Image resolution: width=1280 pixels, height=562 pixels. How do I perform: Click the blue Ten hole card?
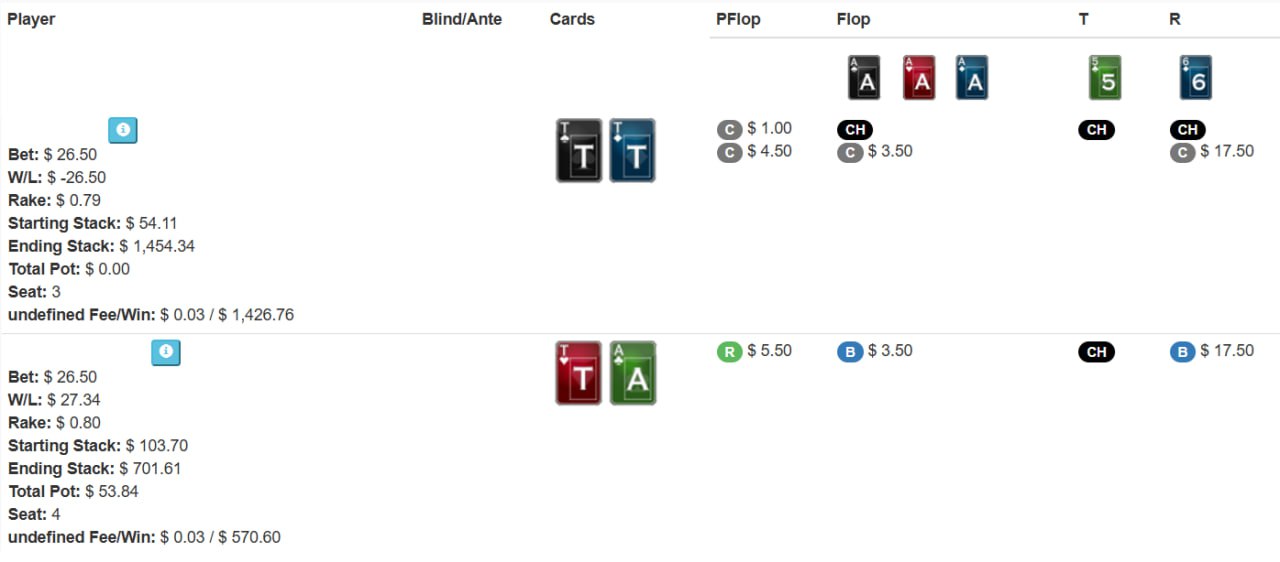[x=633, y=151]
